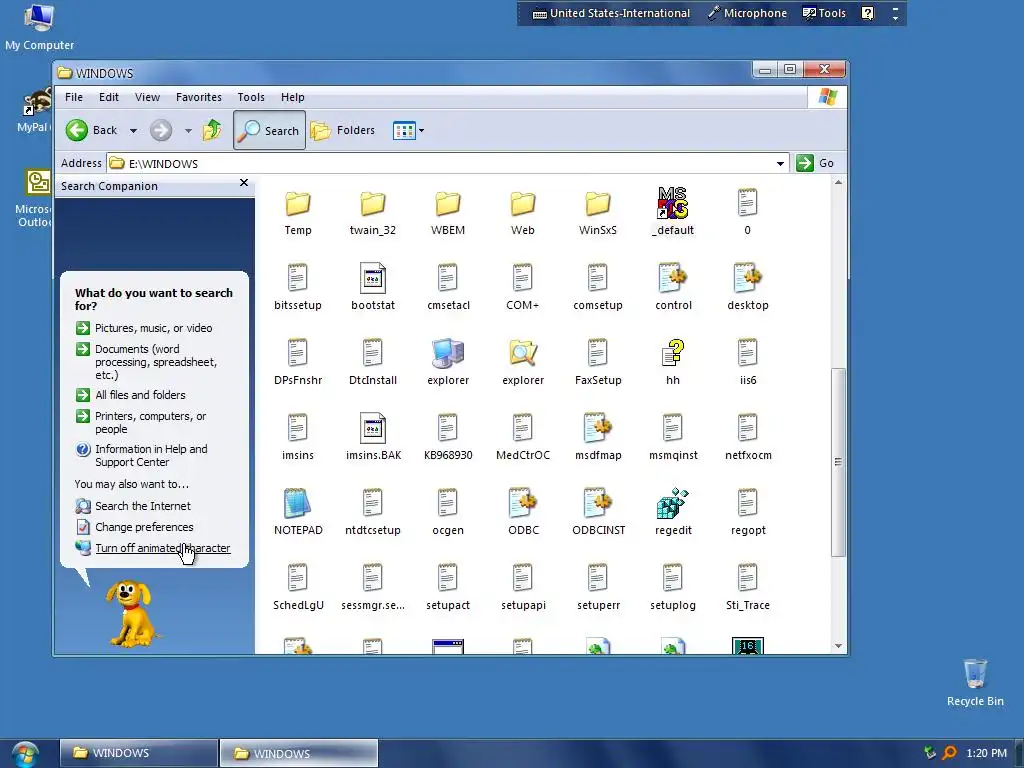Select the _default MS-DOS shortcut icon
The height and width of the screenshot is (768, 1024).
point(673,203)
